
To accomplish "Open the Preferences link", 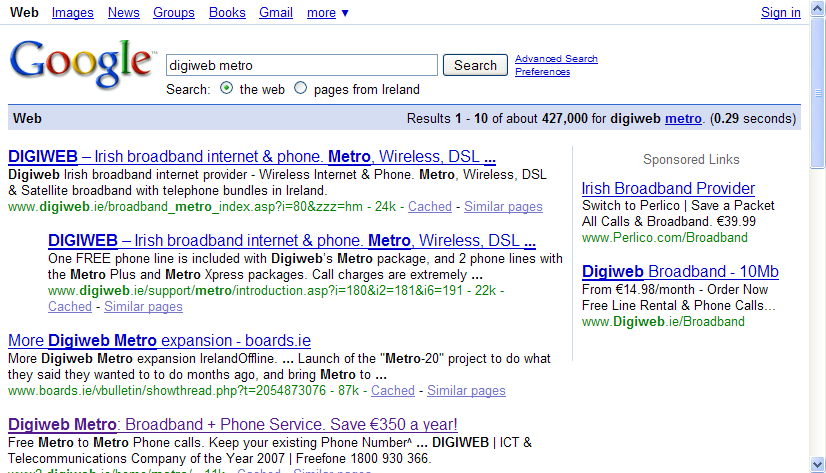I will tap(543, 72).
